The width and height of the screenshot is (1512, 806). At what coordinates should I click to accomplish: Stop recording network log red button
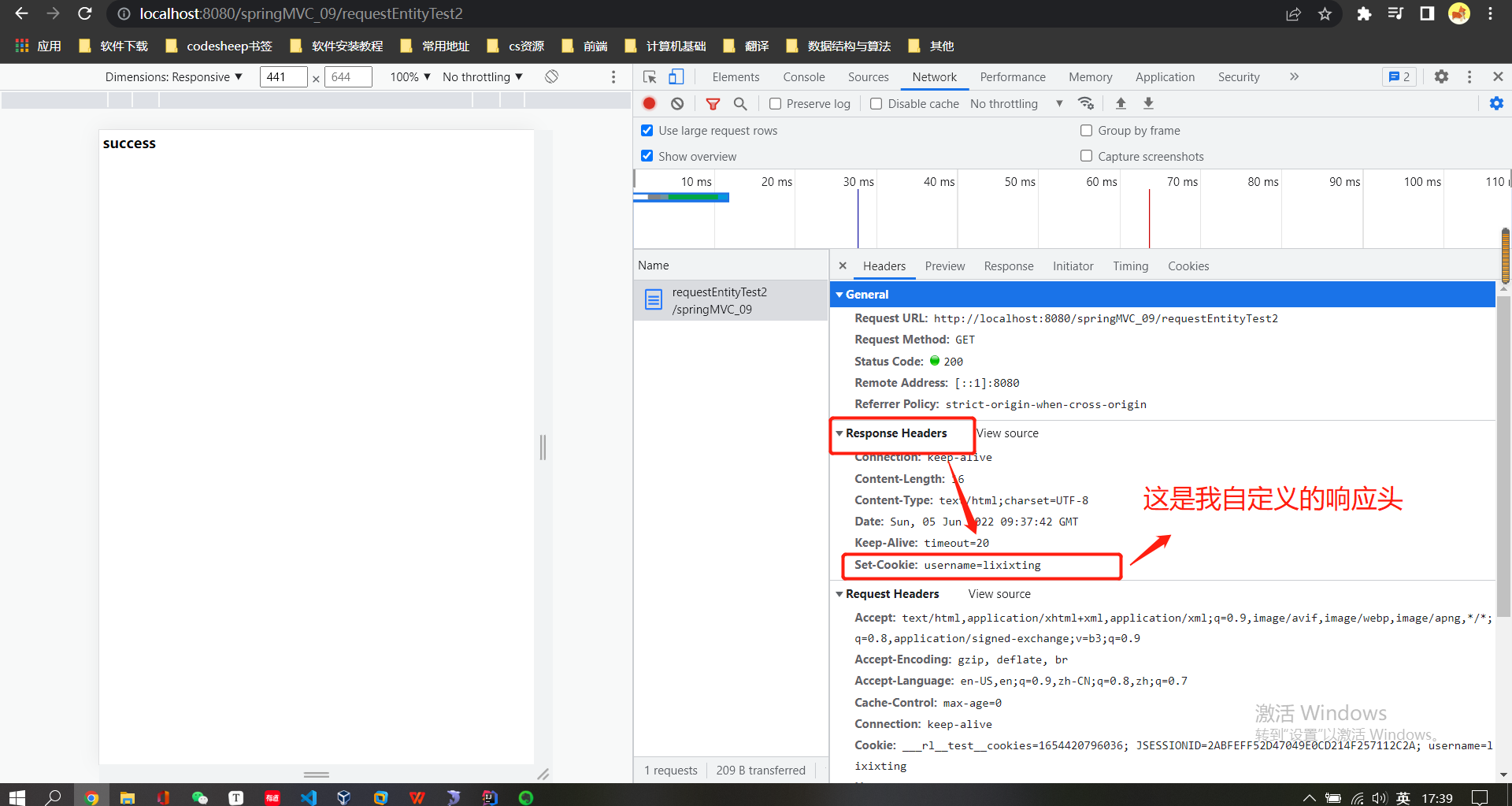(x=650, y=103)
